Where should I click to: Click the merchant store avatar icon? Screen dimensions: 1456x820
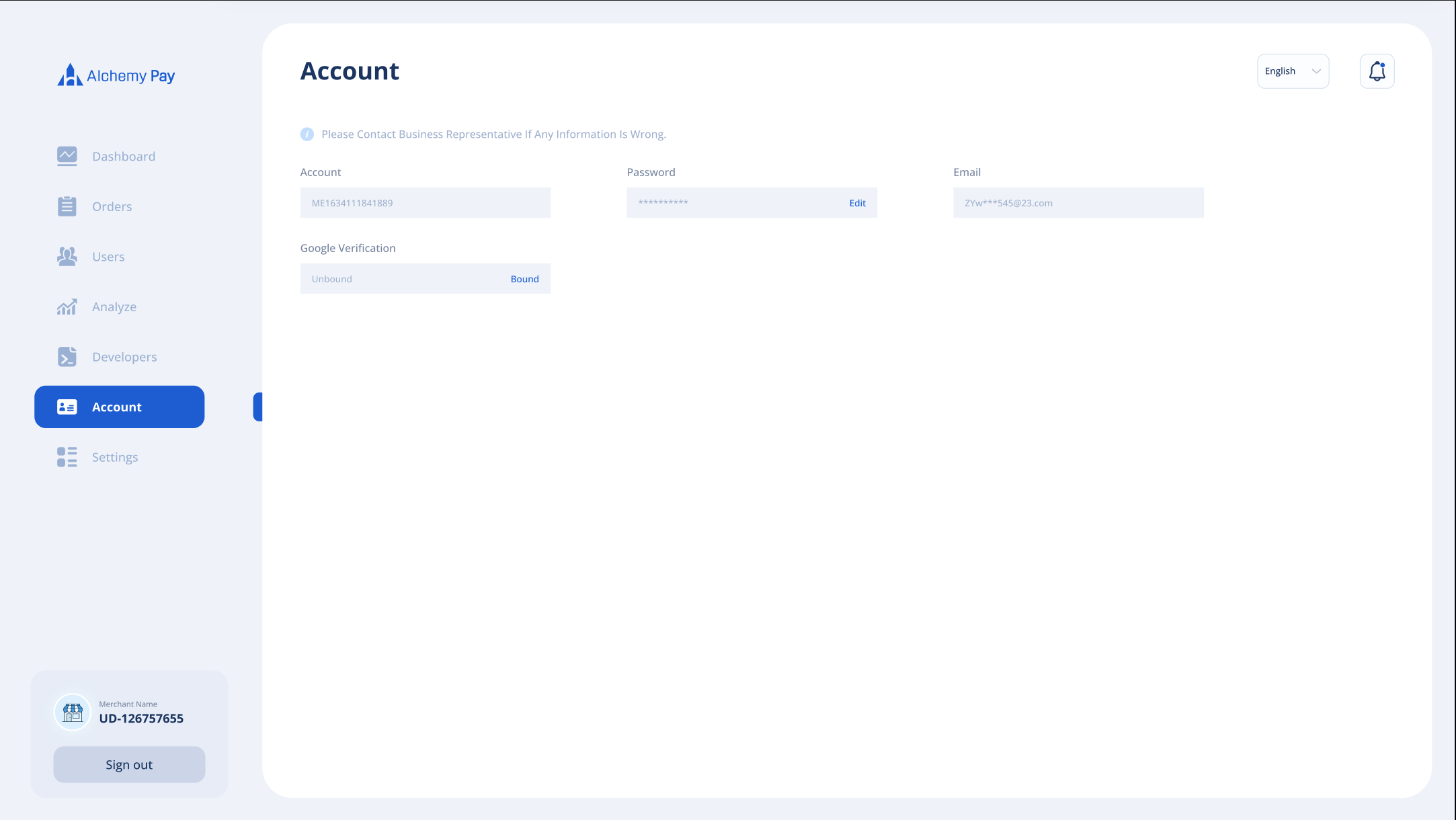click(x=73, y=712)
